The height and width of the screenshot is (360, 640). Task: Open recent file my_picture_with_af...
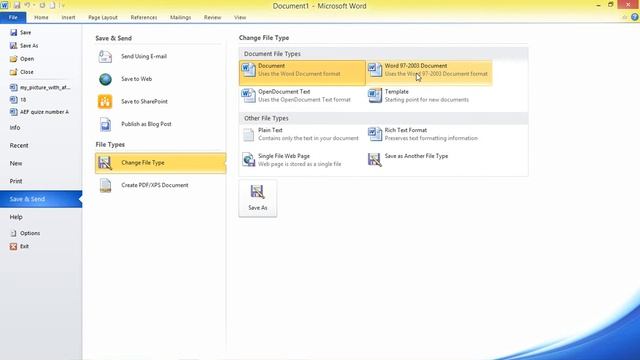click(x=40, y=87)
